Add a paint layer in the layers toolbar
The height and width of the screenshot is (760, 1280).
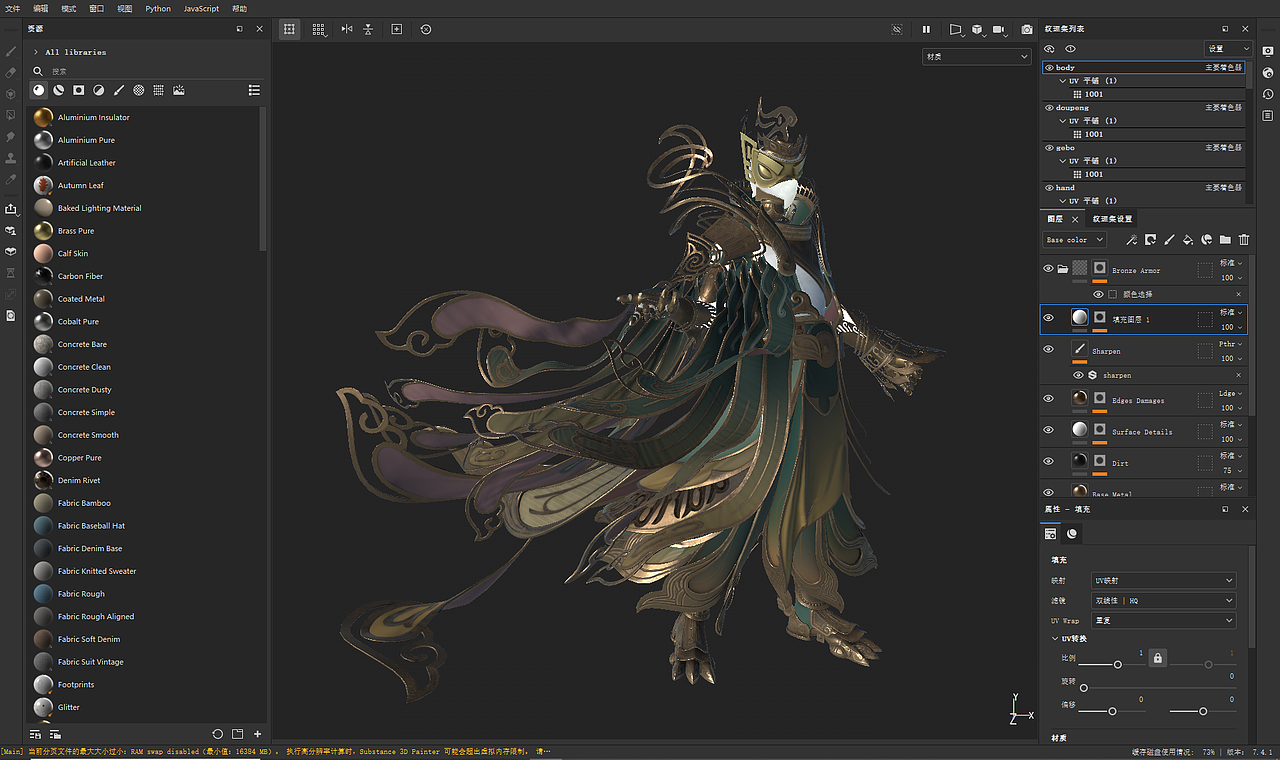[1169, 240]
